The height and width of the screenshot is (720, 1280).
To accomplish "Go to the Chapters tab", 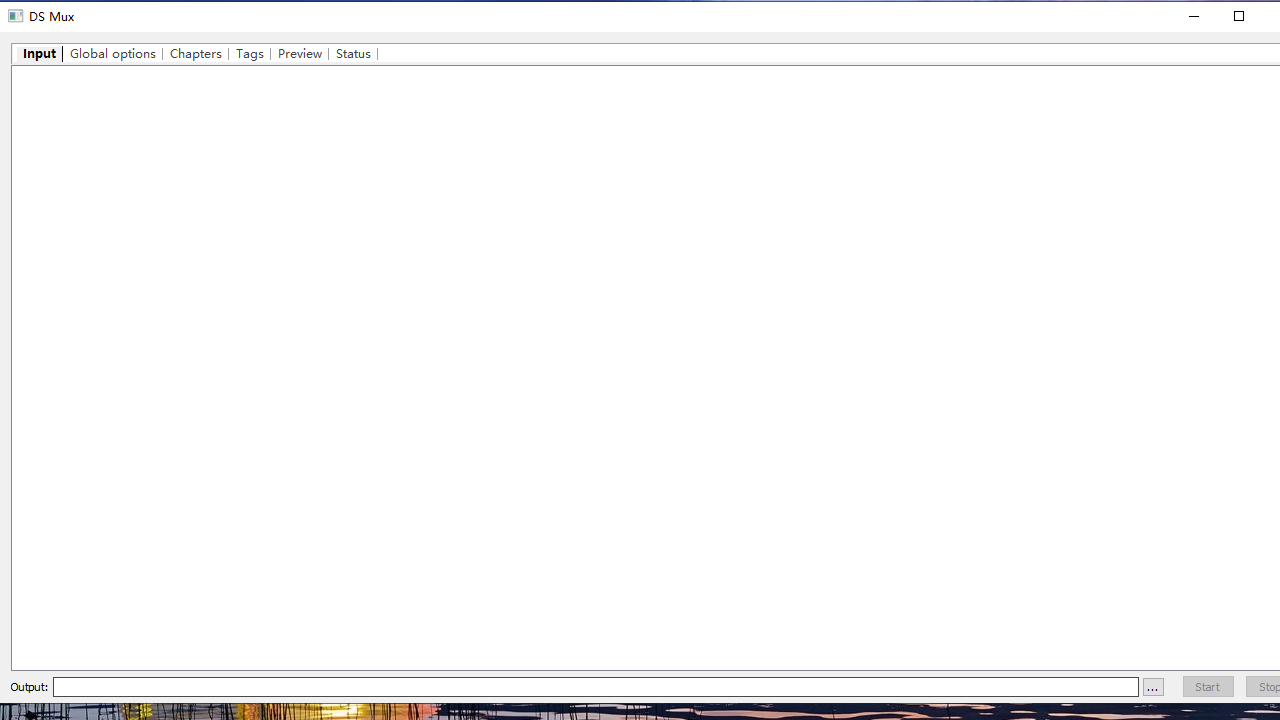I will [196, 54].
